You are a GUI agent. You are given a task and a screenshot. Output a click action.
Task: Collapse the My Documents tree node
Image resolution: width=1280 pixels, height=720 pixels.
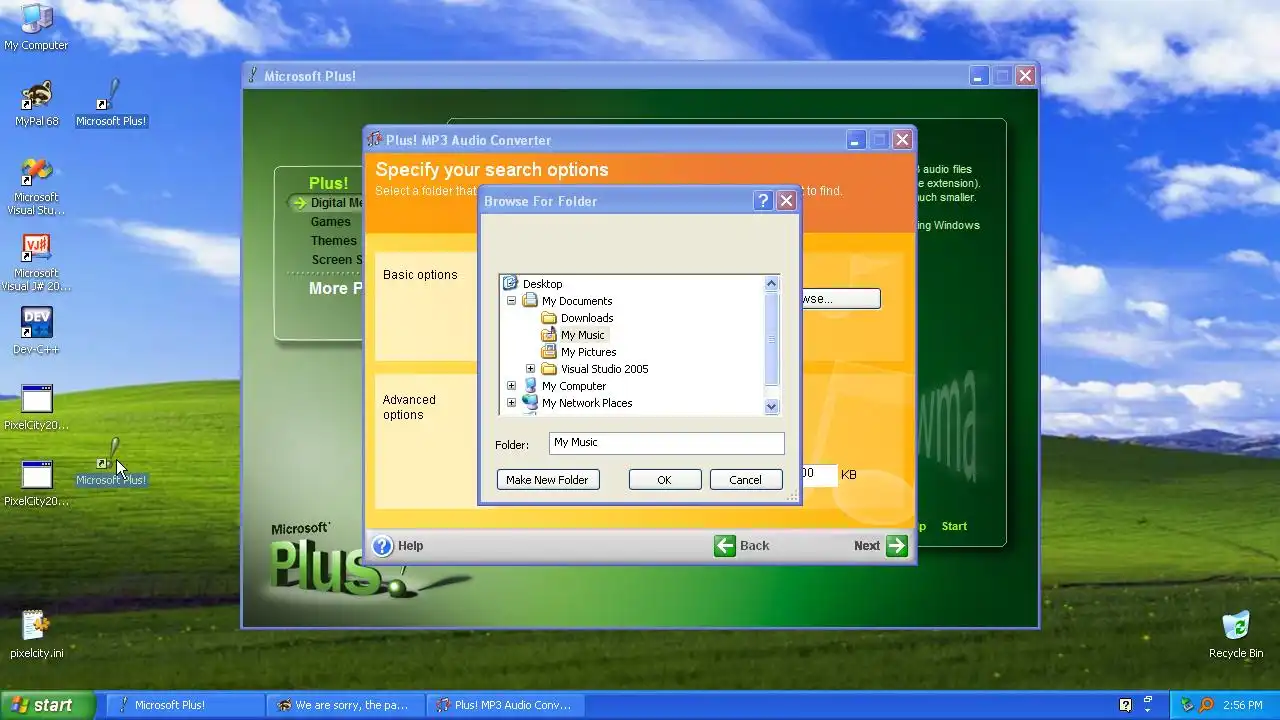click(511, 301)
